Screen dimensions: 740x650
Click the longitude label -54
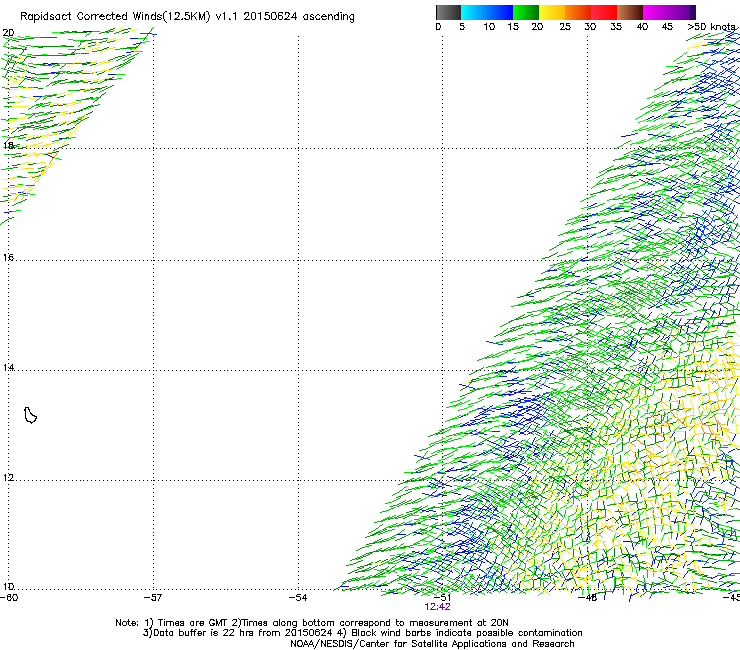[x=298, y=598]
